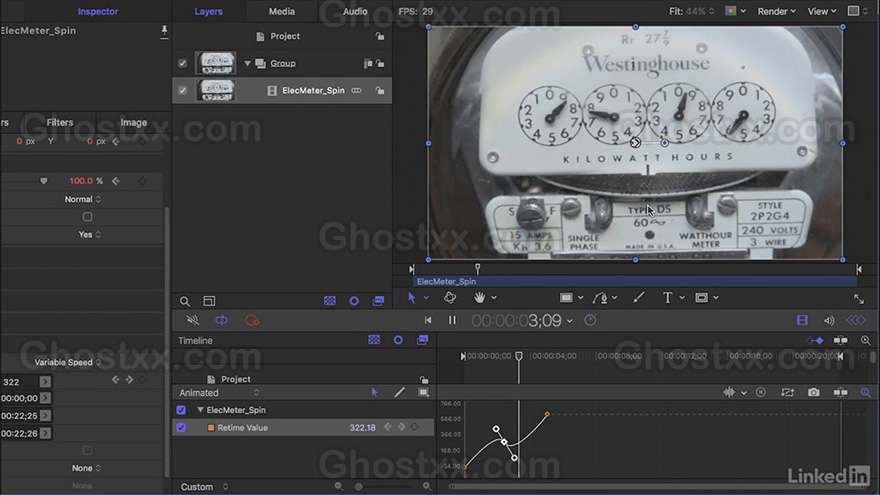Enable keyframe recording button
The width and height of the screenshot is (880, 495).
tap(252, 320)
